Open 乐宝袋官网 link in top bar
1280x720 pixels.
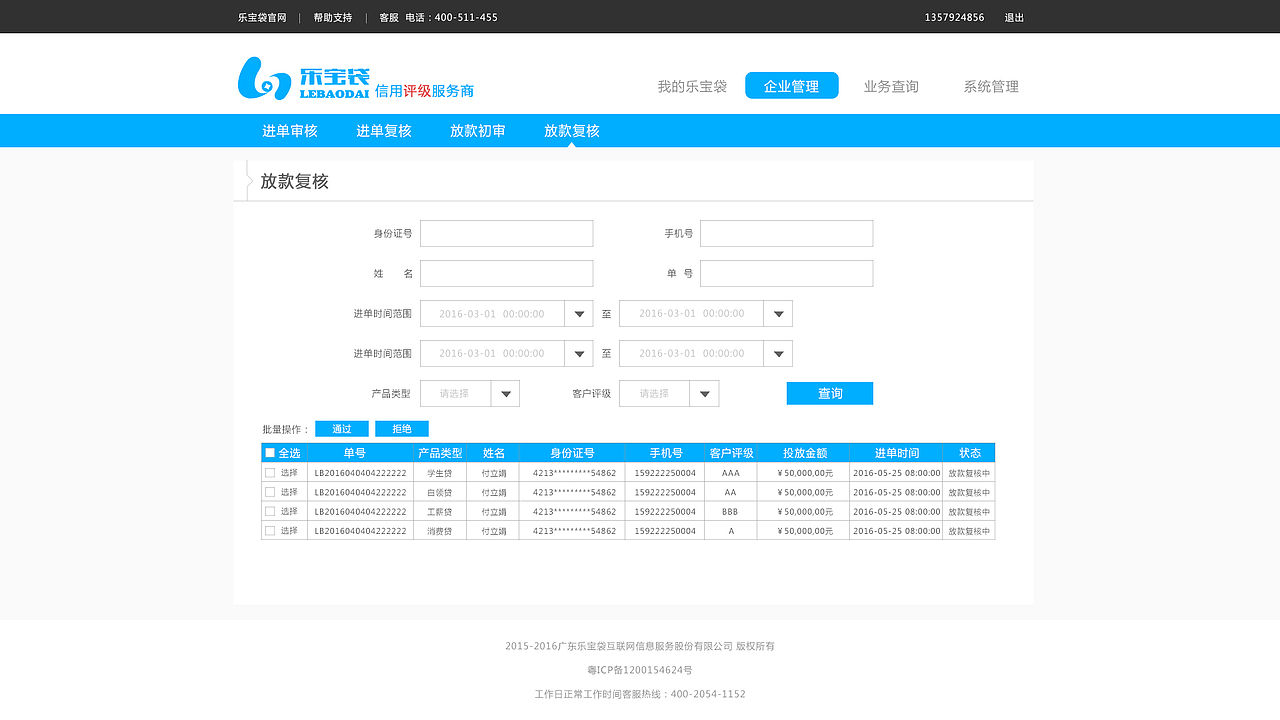pos(262,18)
